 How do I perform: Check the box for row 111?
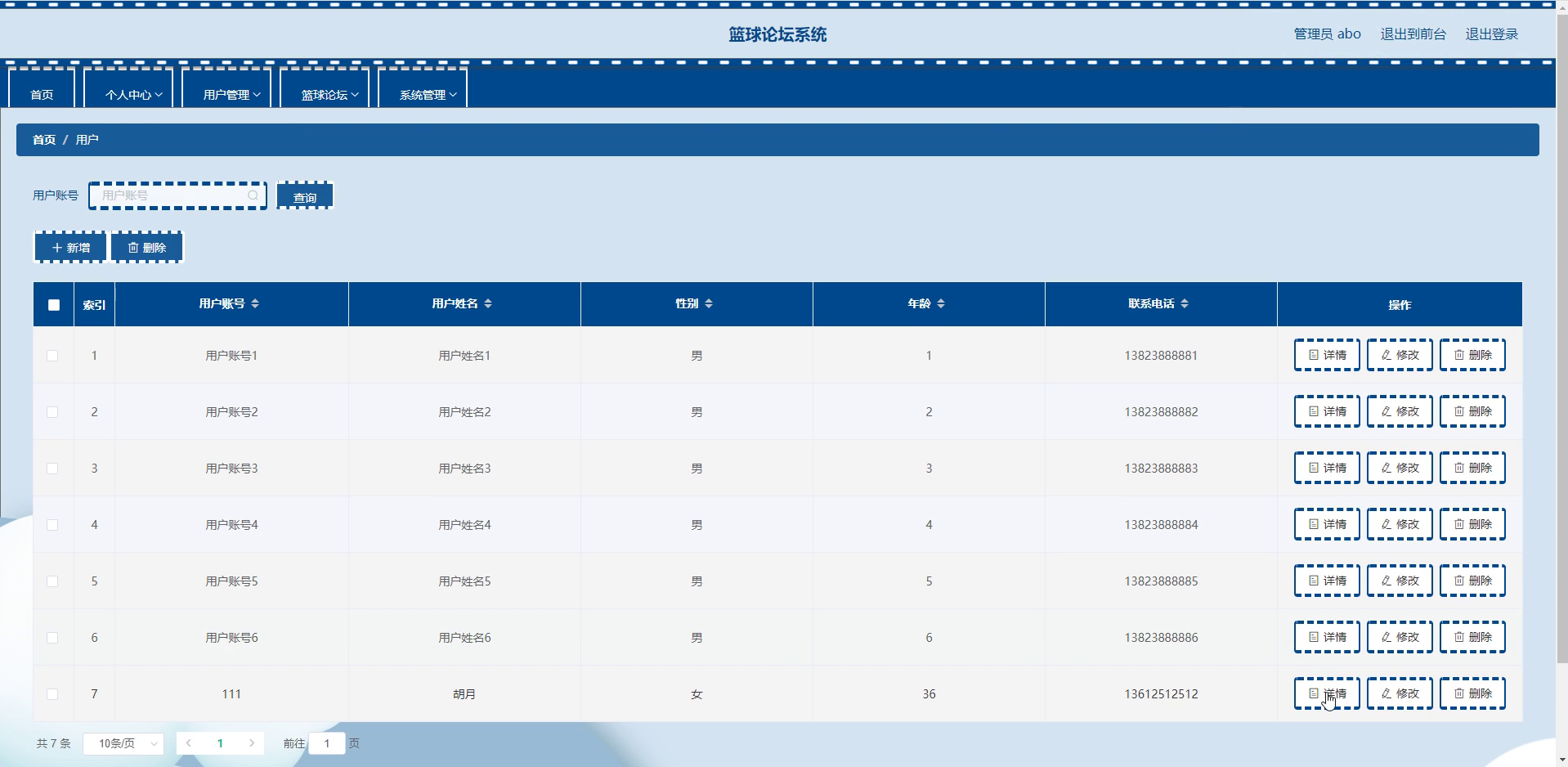pos(52,694)
